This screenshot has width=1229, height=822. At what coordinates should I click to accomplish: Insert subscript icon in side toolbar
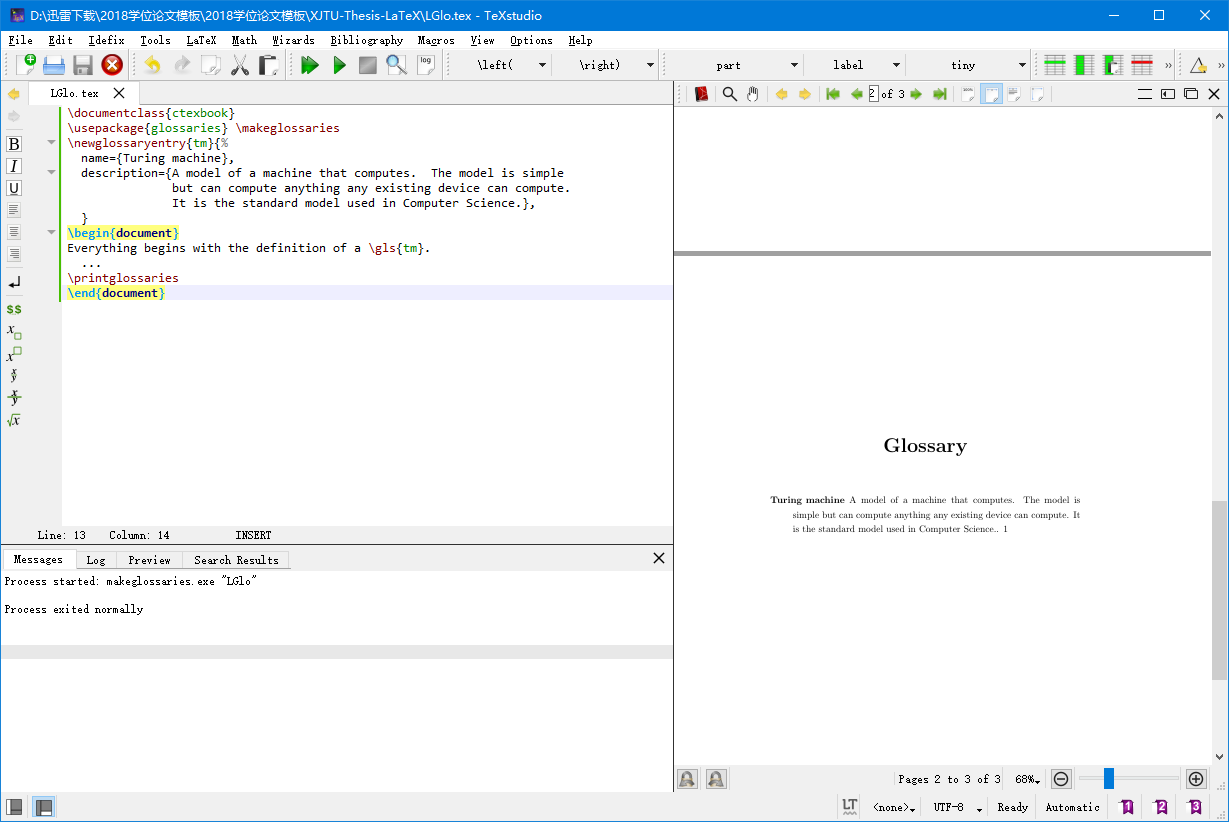14,331
